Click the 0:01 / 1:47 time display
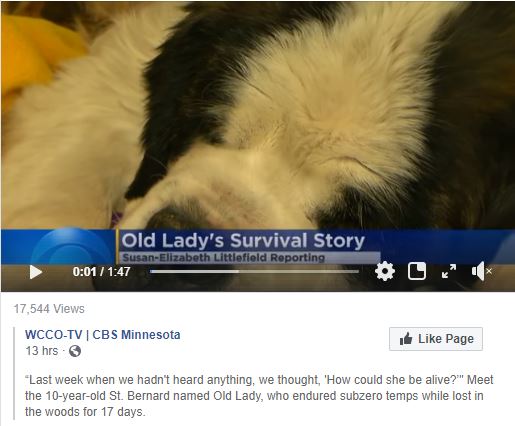515x426 pixels. (x=101, y=272)
